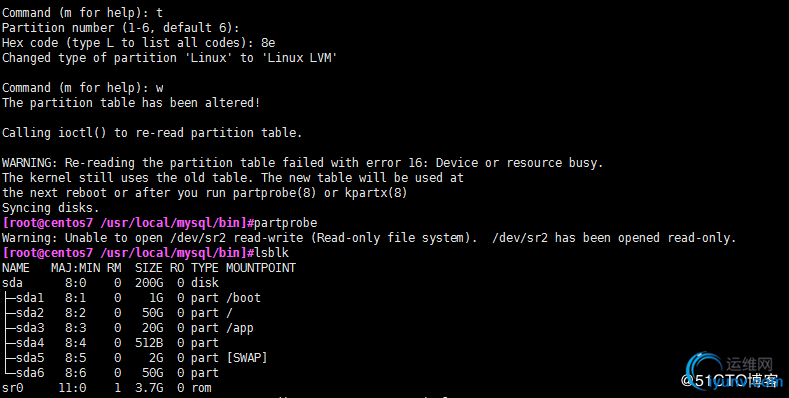
Task: Select the sda3 /app partition row
Action: click(128, 328)
